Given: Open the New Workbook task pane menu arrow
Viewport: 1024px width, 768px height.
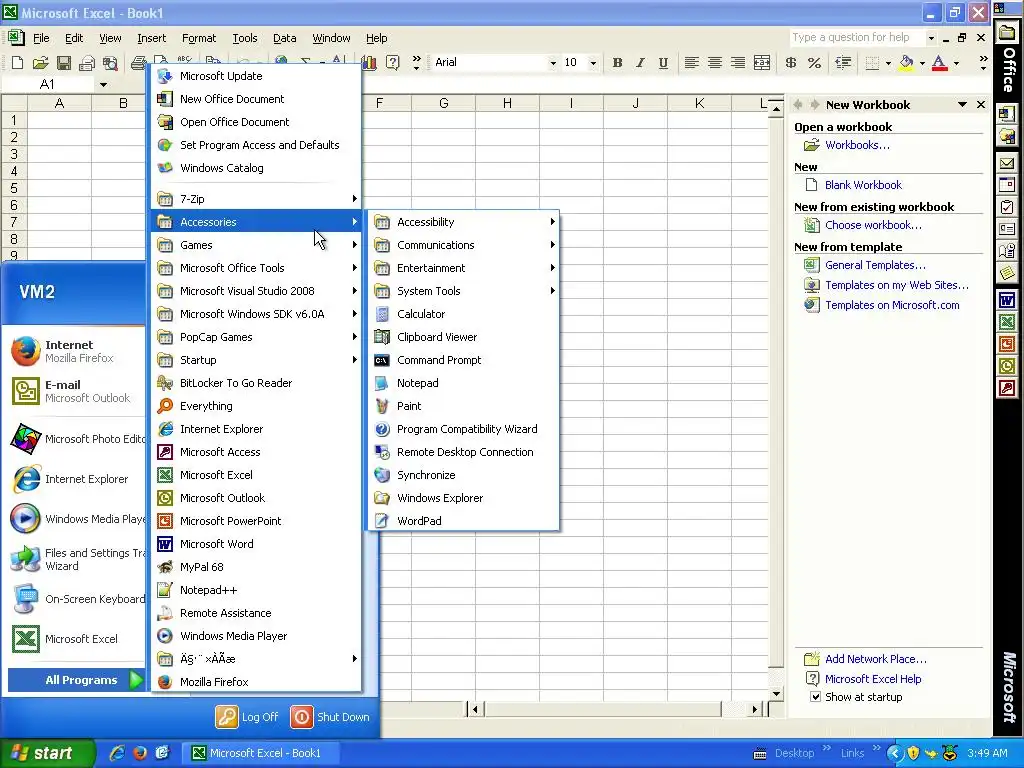Looking at the screenshot, I should tap(962, 104).
